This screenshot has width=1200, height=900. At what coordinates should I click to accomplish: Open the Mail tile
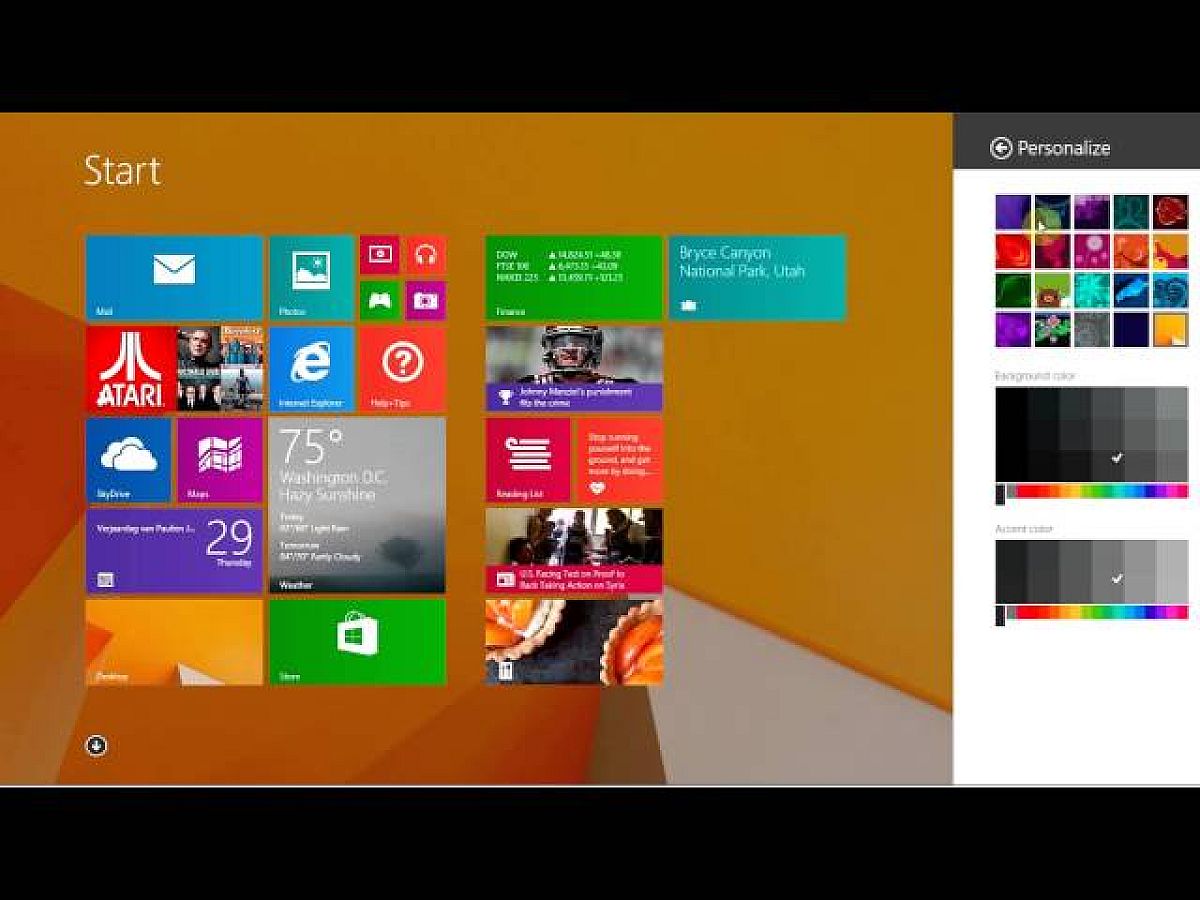point(174,277)
